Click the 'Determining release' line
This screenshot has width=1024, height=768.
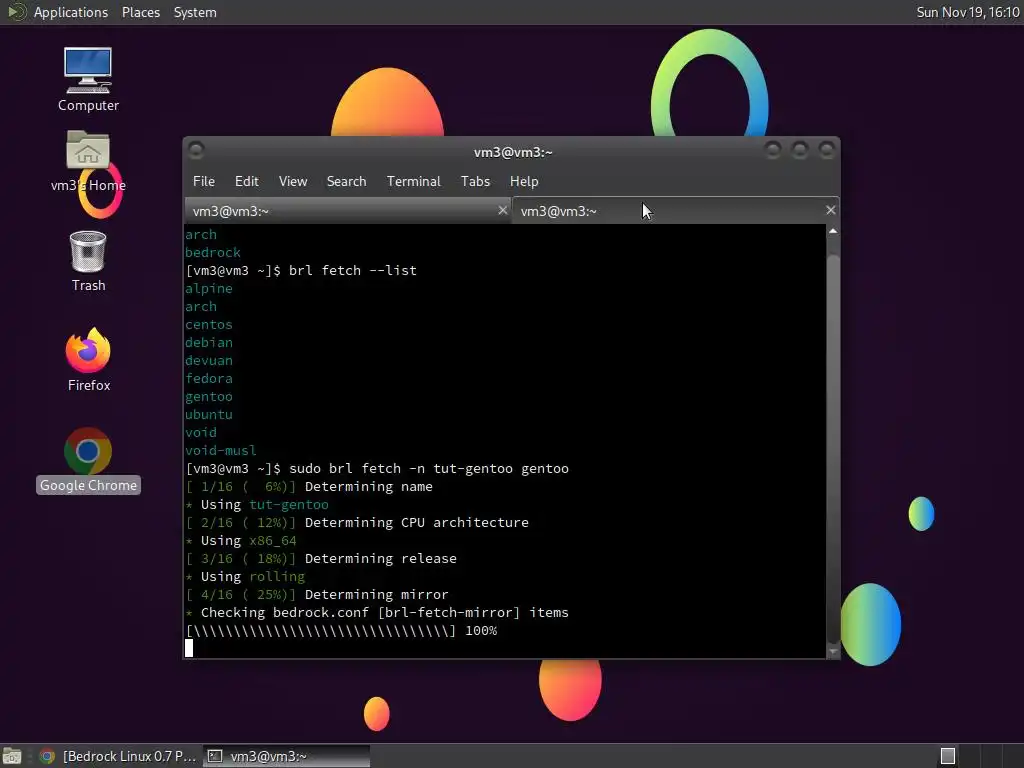coord(321,558)
